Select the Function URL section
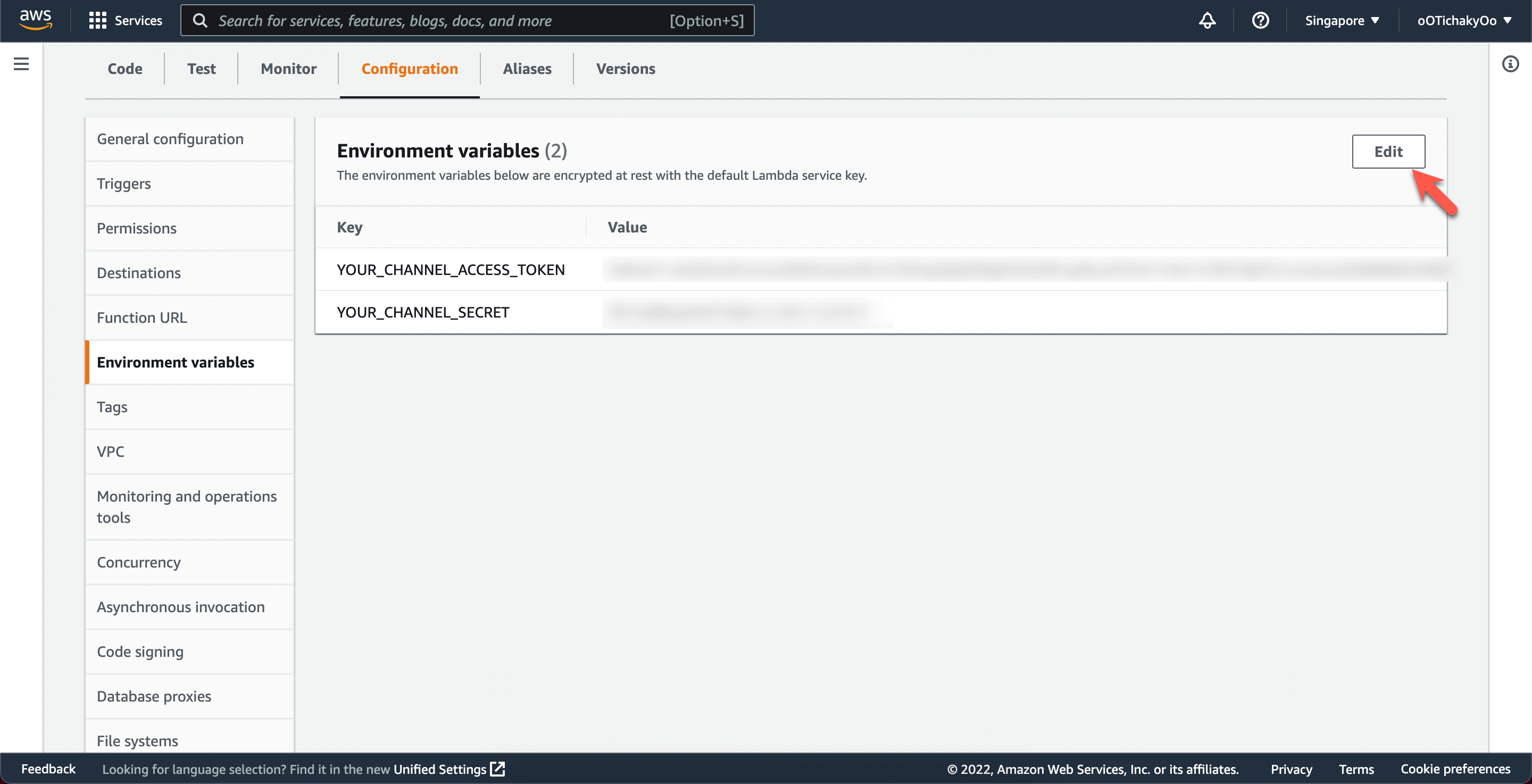1532x784 pixels. [x=141, y=317]
